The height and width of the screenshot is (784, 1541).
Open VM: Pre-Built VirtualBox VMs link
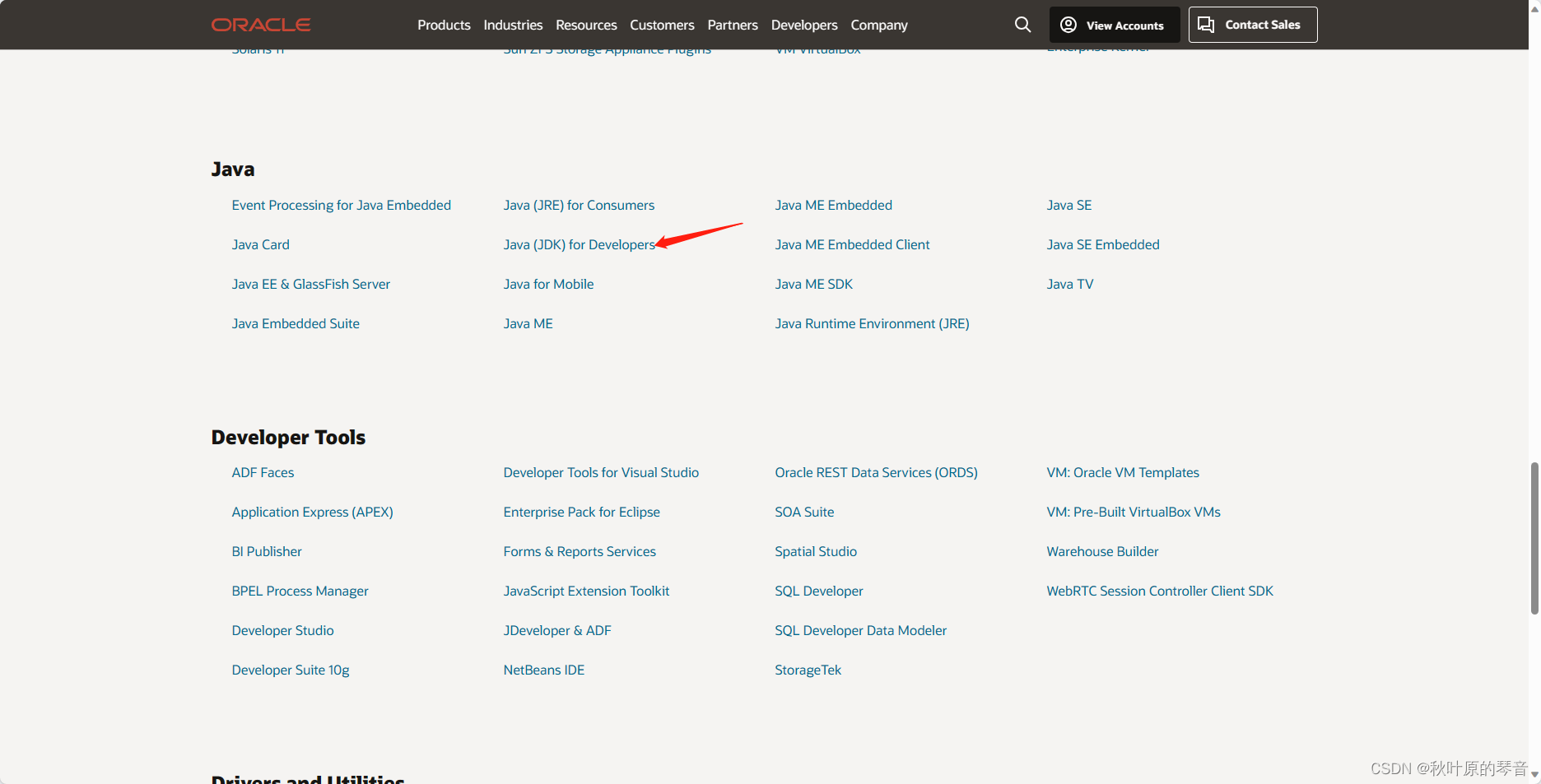[x=1134, y=512]
